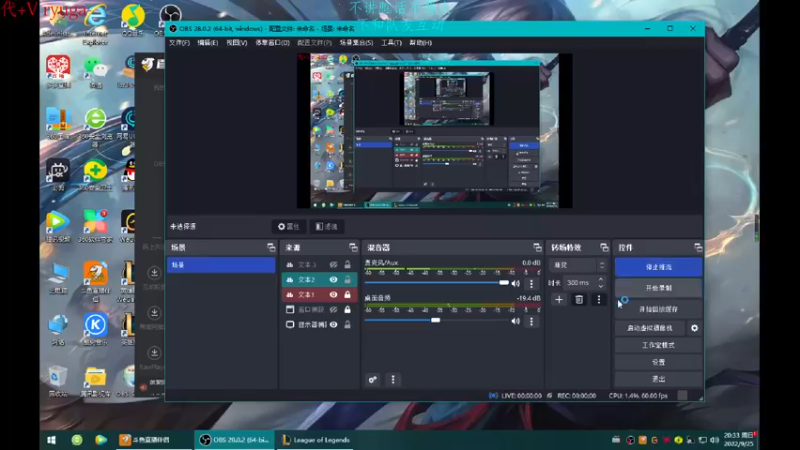Mute the 麦克风/Aux channel
The image size is (800, 450).
tap(516, 284)
